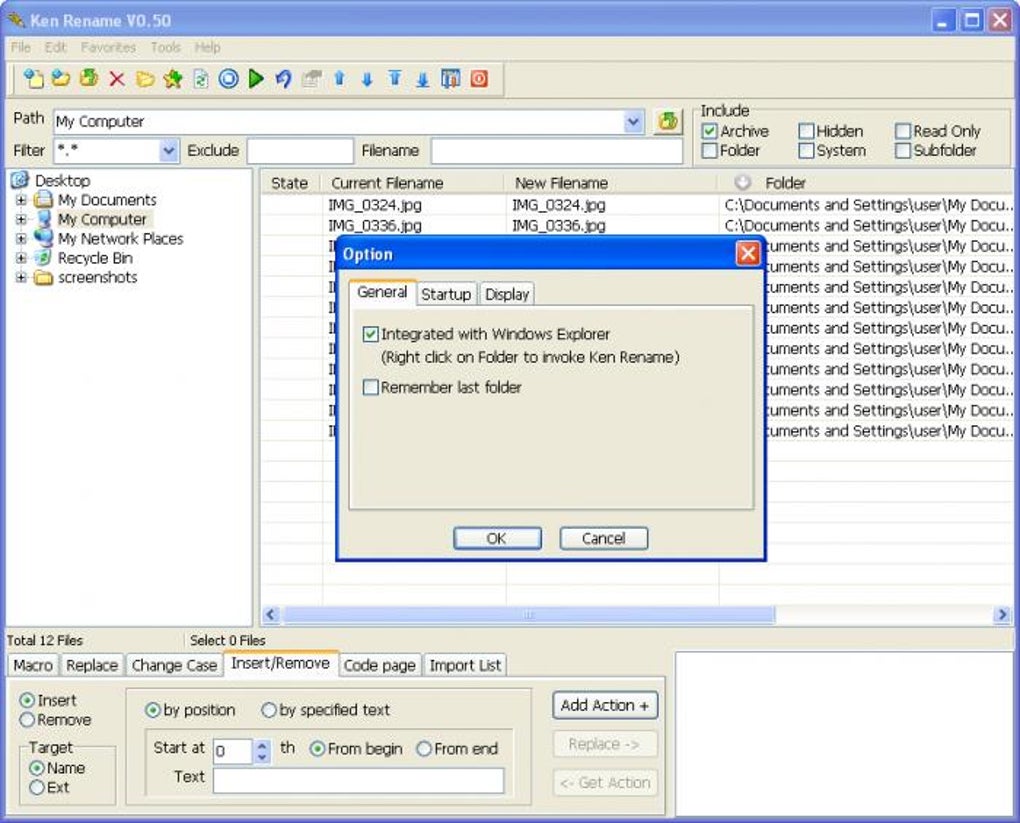Expand the My Documents tree node
Image resolution: width=1020 pixels, height=823 pixels.
coord(21,200)
